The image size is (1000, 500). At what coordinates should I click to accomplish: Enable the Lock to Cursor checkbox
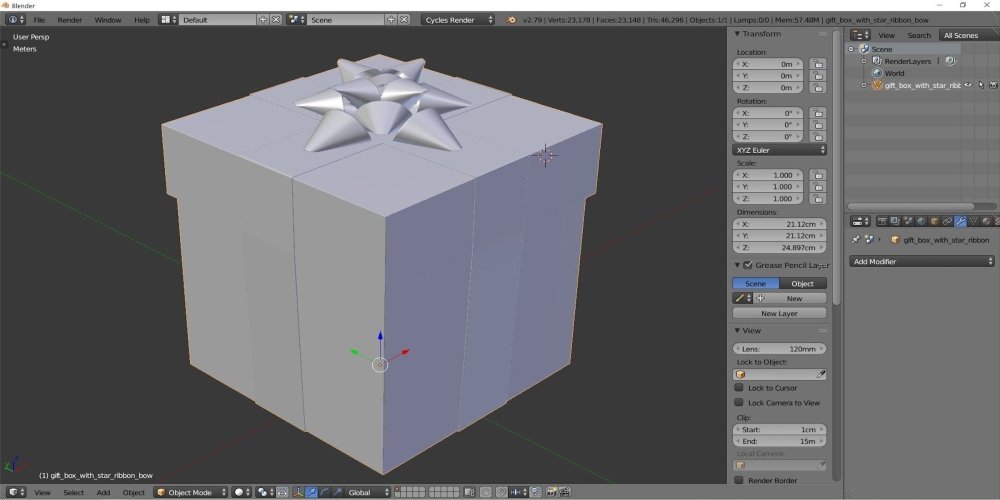tap(739, 387)
